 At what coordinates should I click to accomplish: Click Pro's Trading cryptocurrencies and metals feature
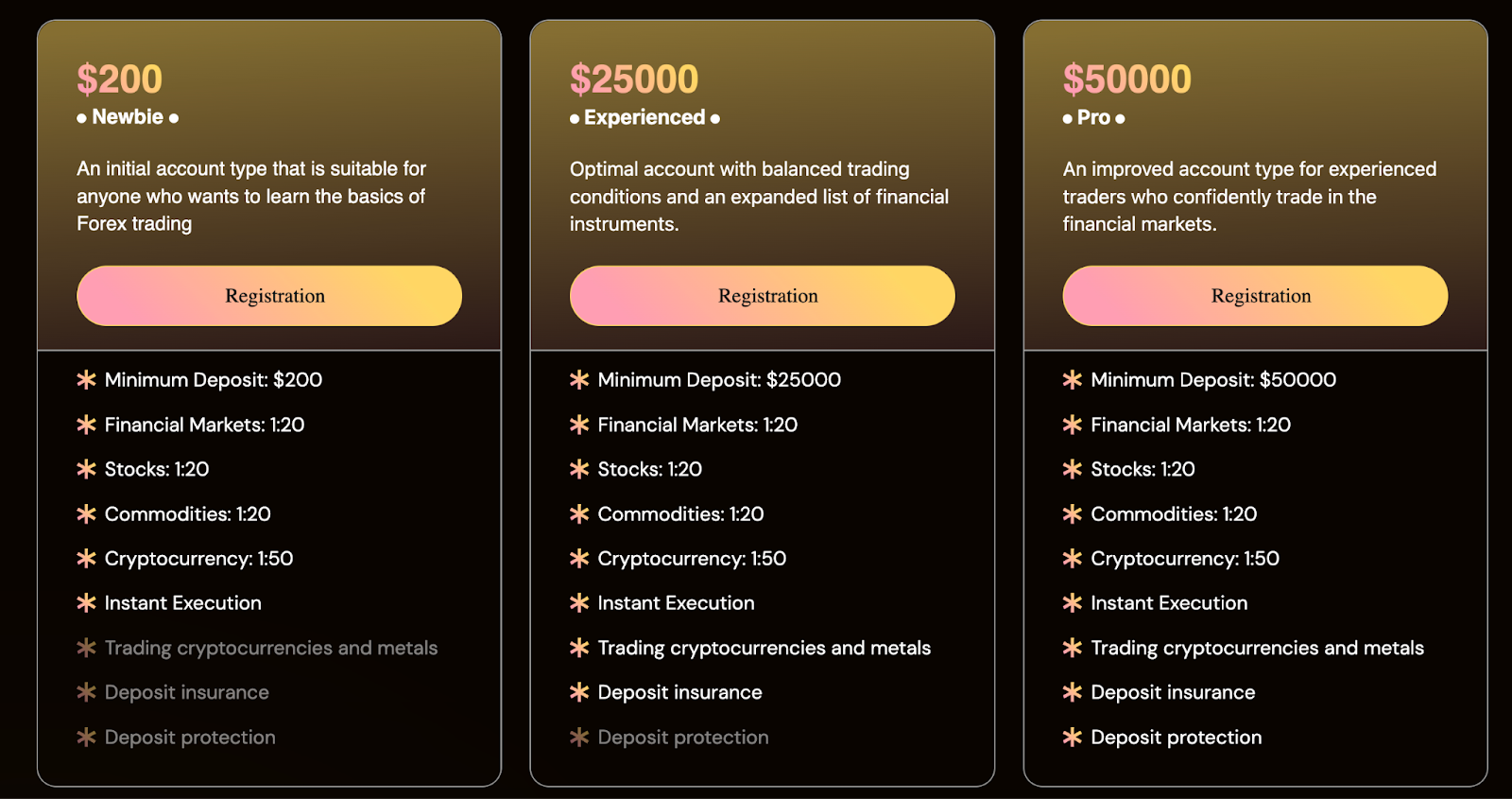coord(1257,648)
